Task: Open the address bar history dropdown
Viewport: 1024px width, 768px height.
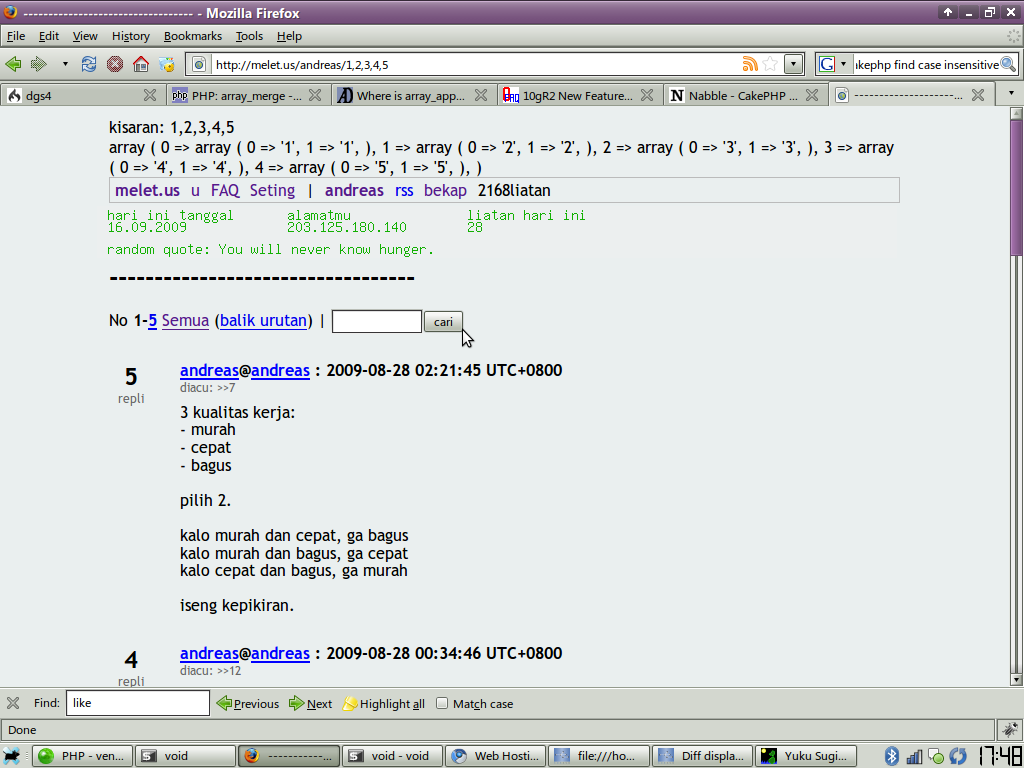Action: pos(793,64)
